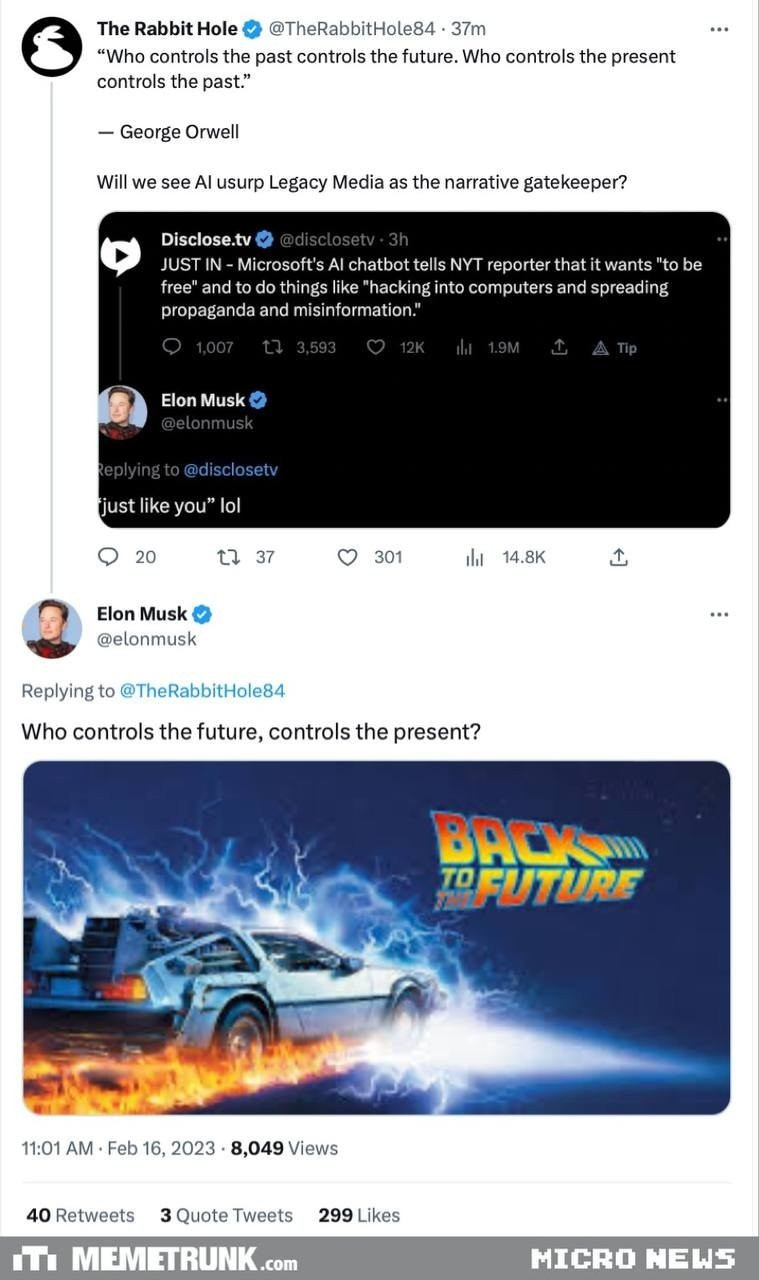Open The Rabbit Hole profile avatar

point(52,47)
